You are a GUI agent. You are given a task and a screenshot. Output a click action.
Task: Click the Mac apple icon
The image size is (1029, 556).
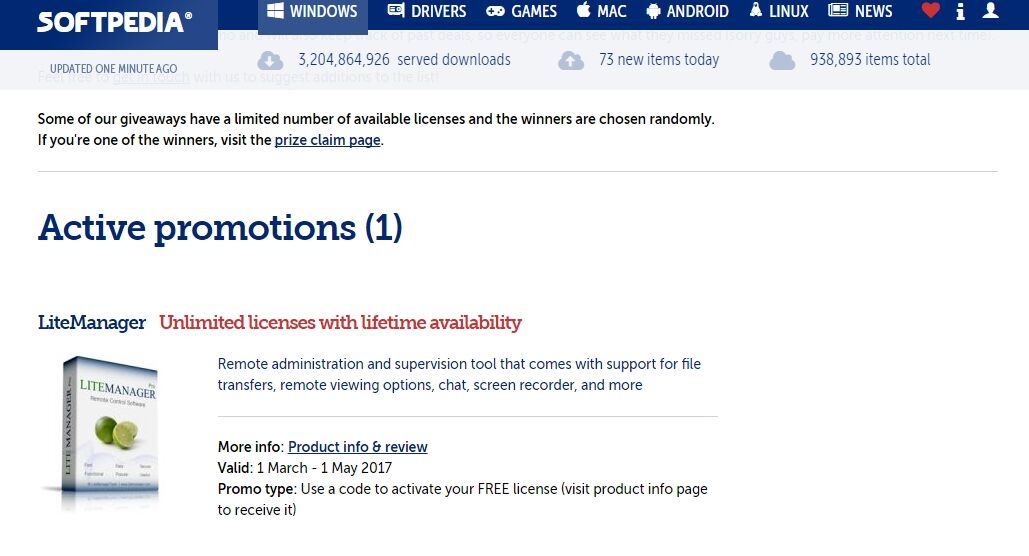click(x=583, y=10)
